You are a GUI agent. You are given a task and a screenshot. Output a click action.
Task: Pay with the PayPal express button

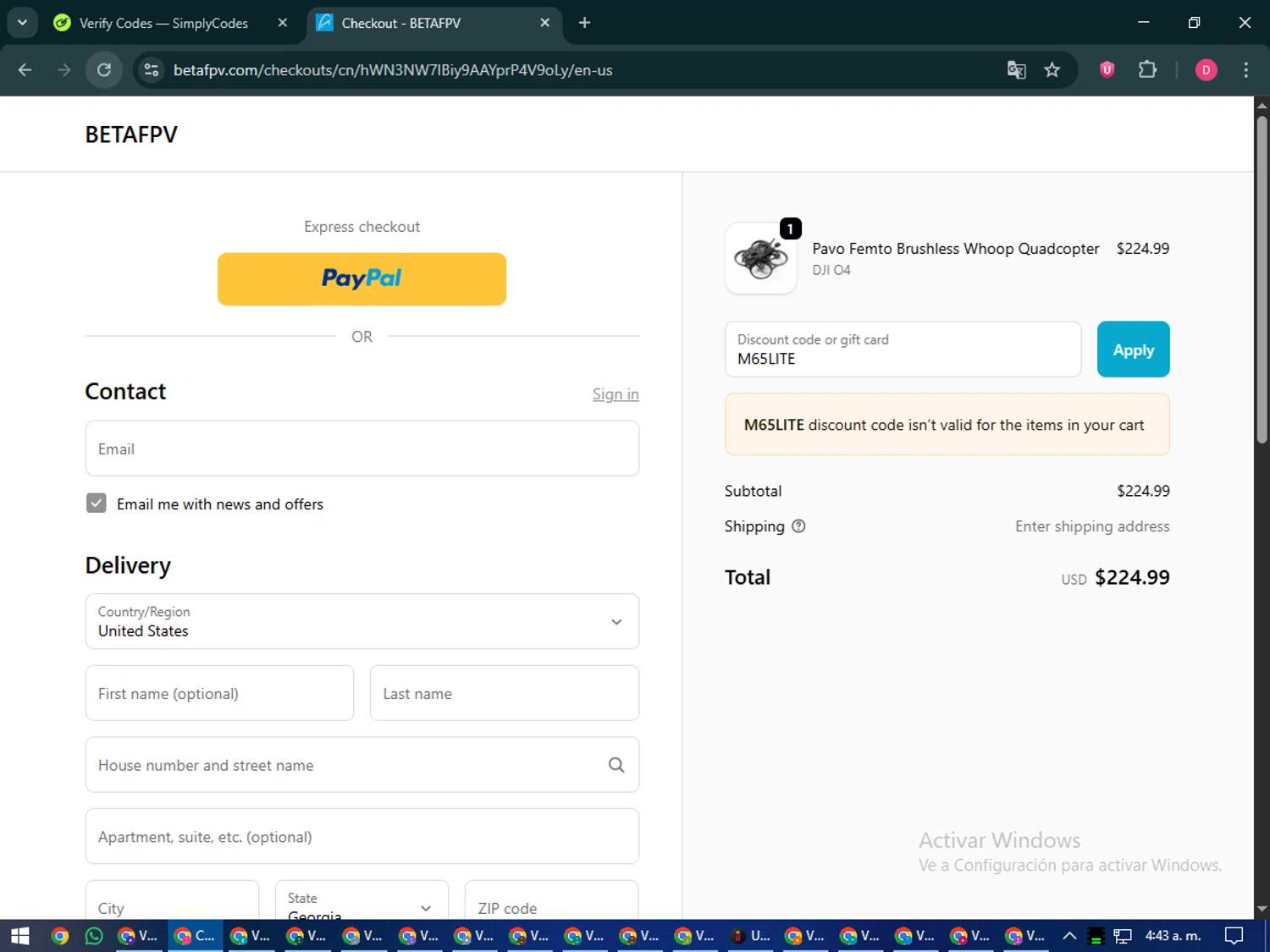tap(362, 278)
